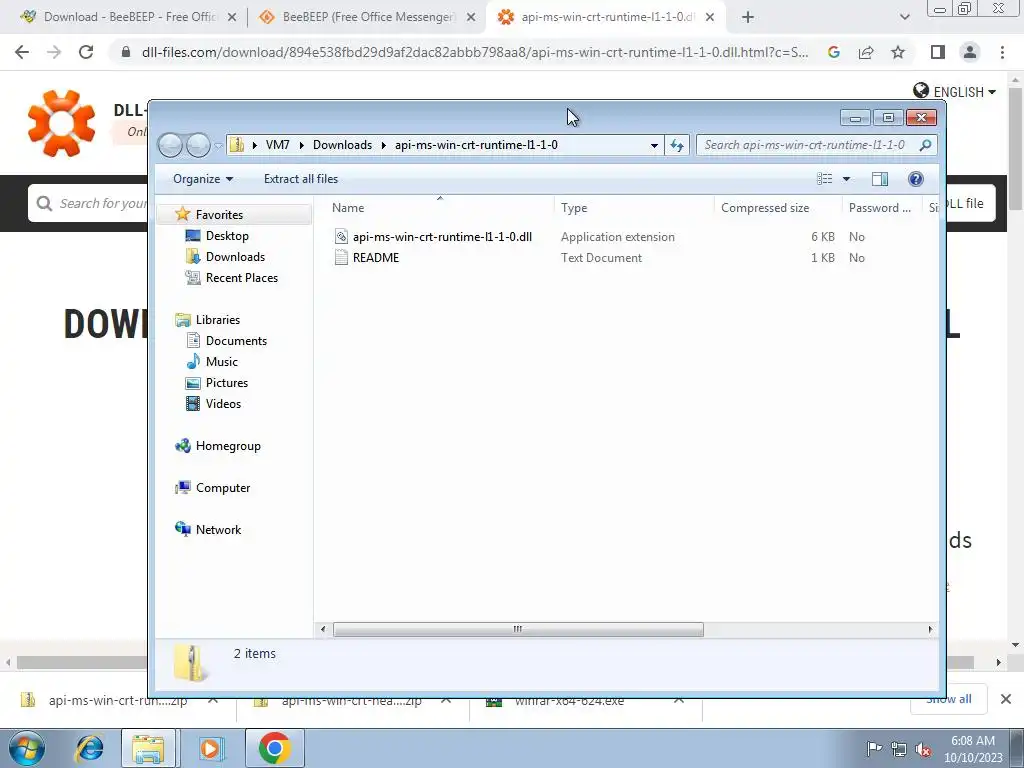The image size is (1024, 768).
Task: Click VM7 in the address breadcrumb
Action: 278,145
